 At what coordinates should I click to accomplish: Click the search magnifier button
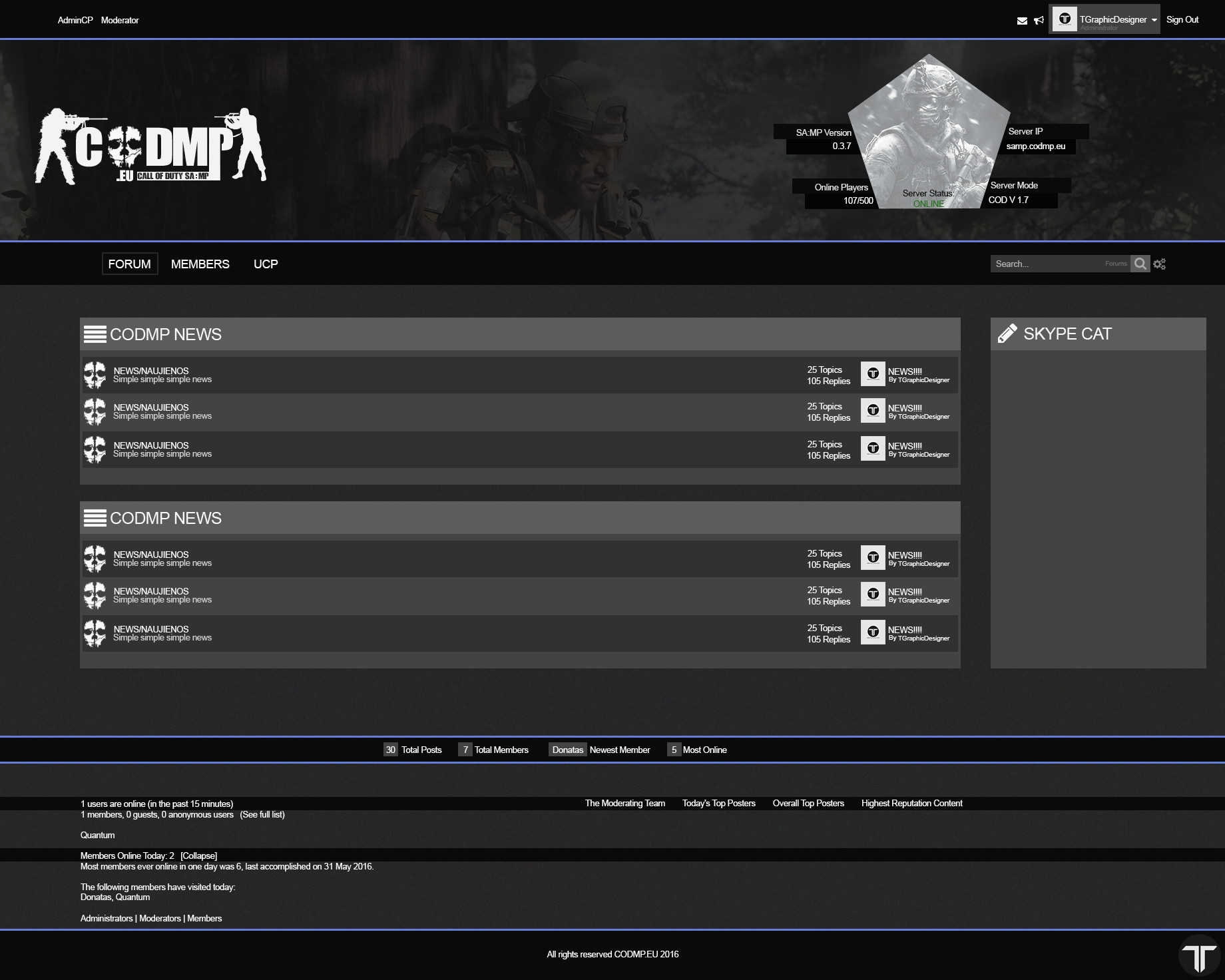(1140, 264)
